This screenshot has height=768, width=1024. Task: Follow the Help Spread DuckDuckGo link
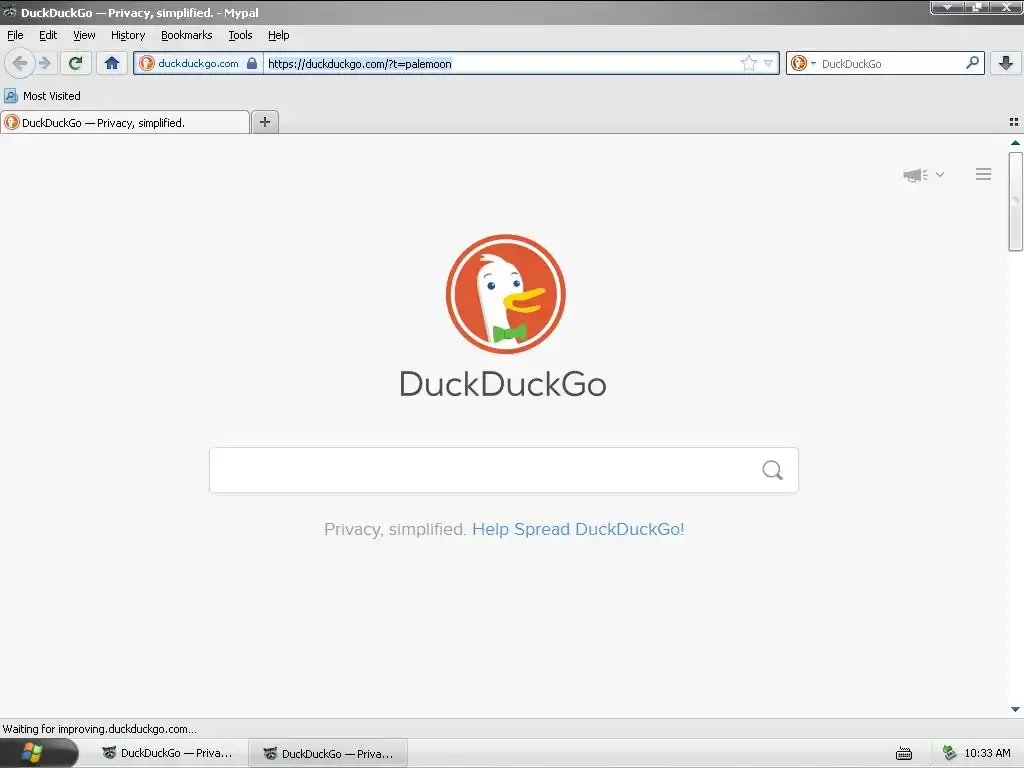(578, 529)
